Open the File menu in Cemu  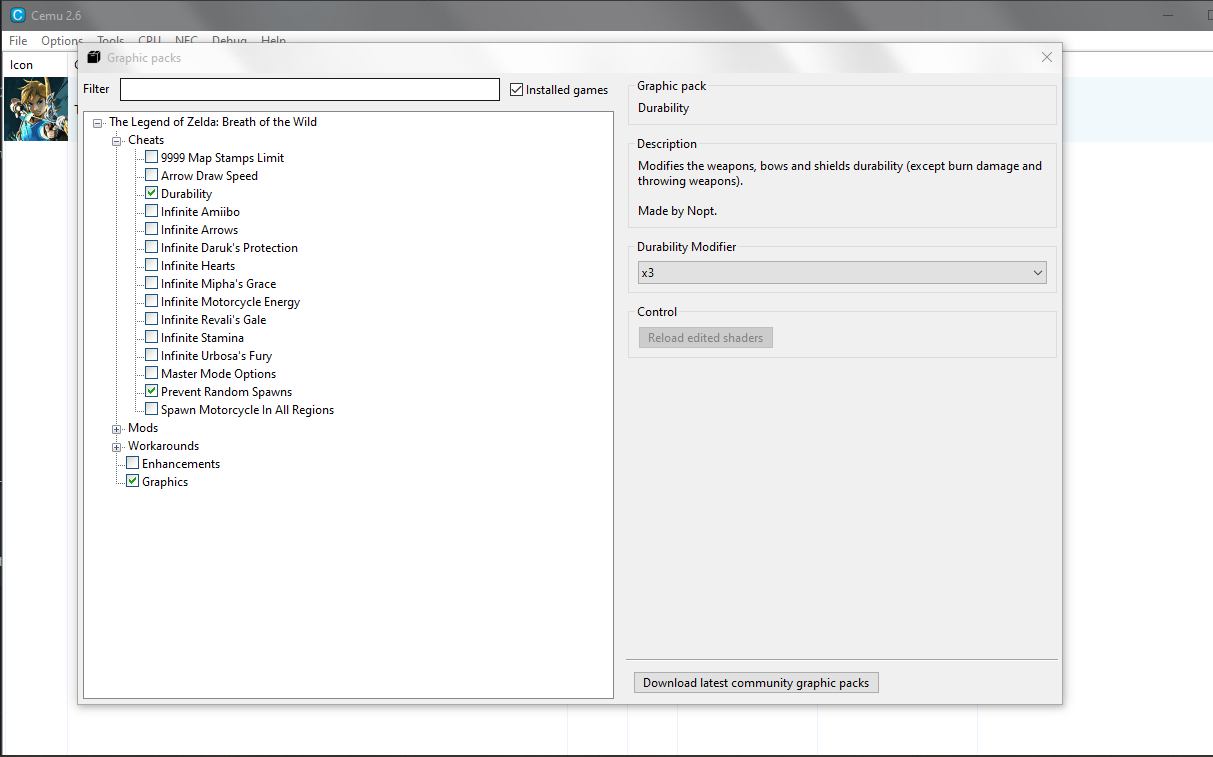tap(18, 41)
